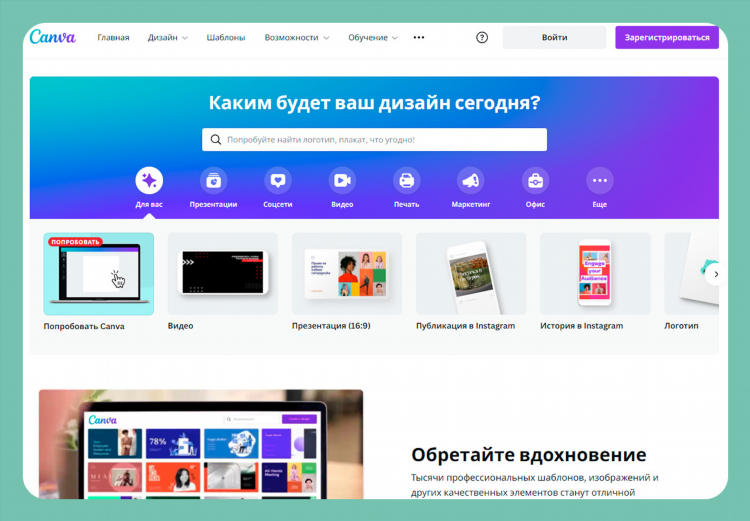Open the Шаблоны menu item
Image resolution: width=750 pixels, height=521 pixels.
click(x=226, y=37)
